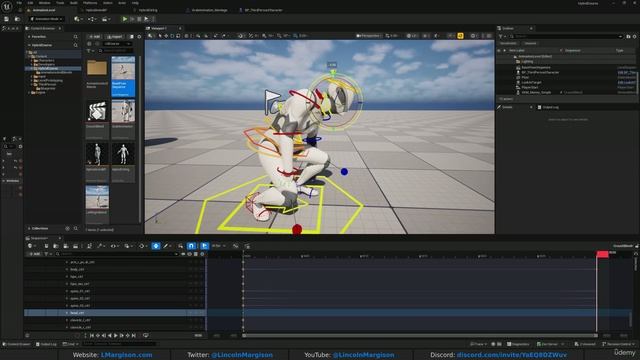The height and width of the screenshot is (360, 640).
Task: Open the Sequencer track filter icon
Action: (x=47, y=254)
